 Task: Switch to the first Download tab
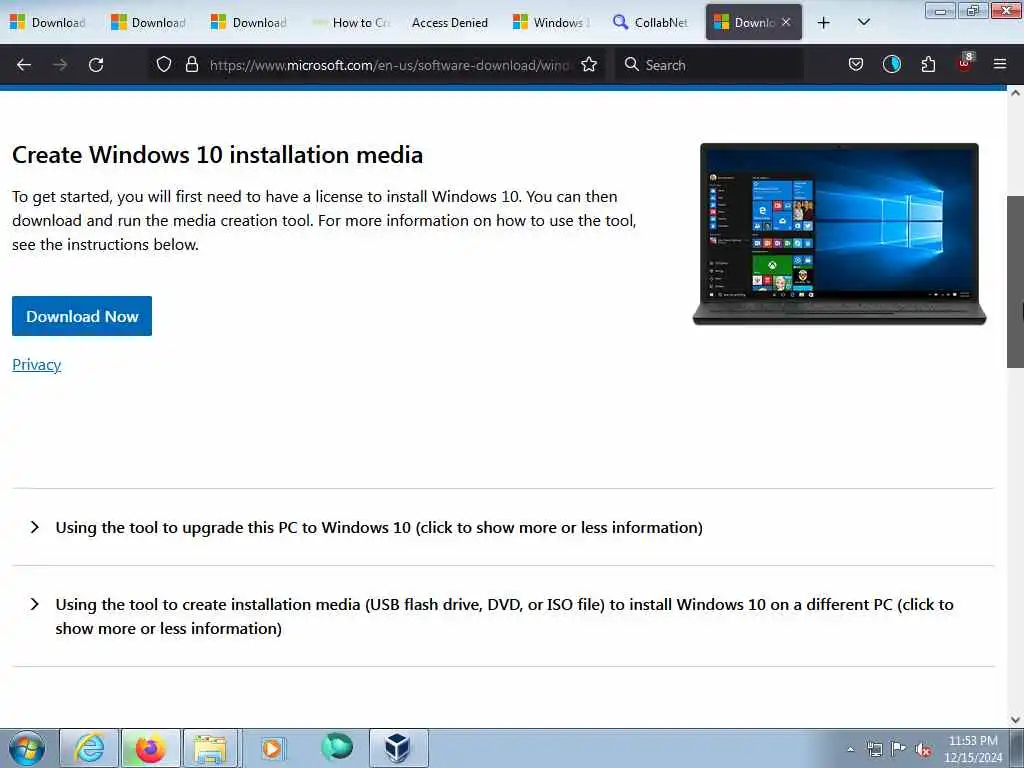click(49, 23)
